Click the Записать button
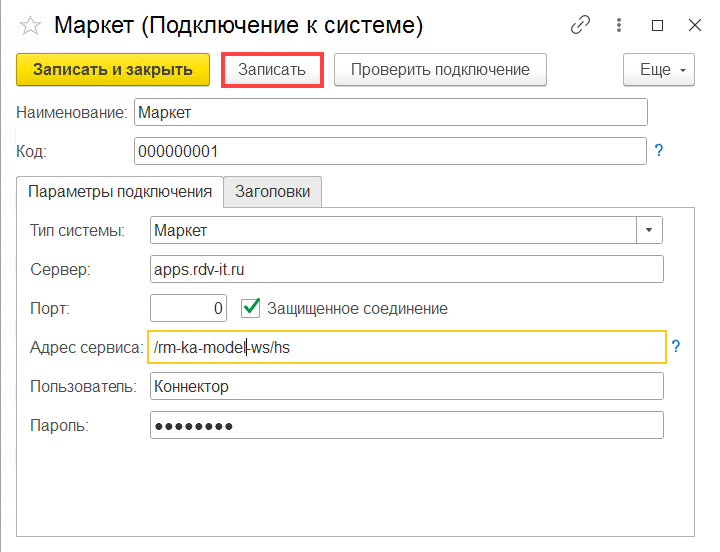This screenshot has height=552, width=720. (x=272, y=70)
